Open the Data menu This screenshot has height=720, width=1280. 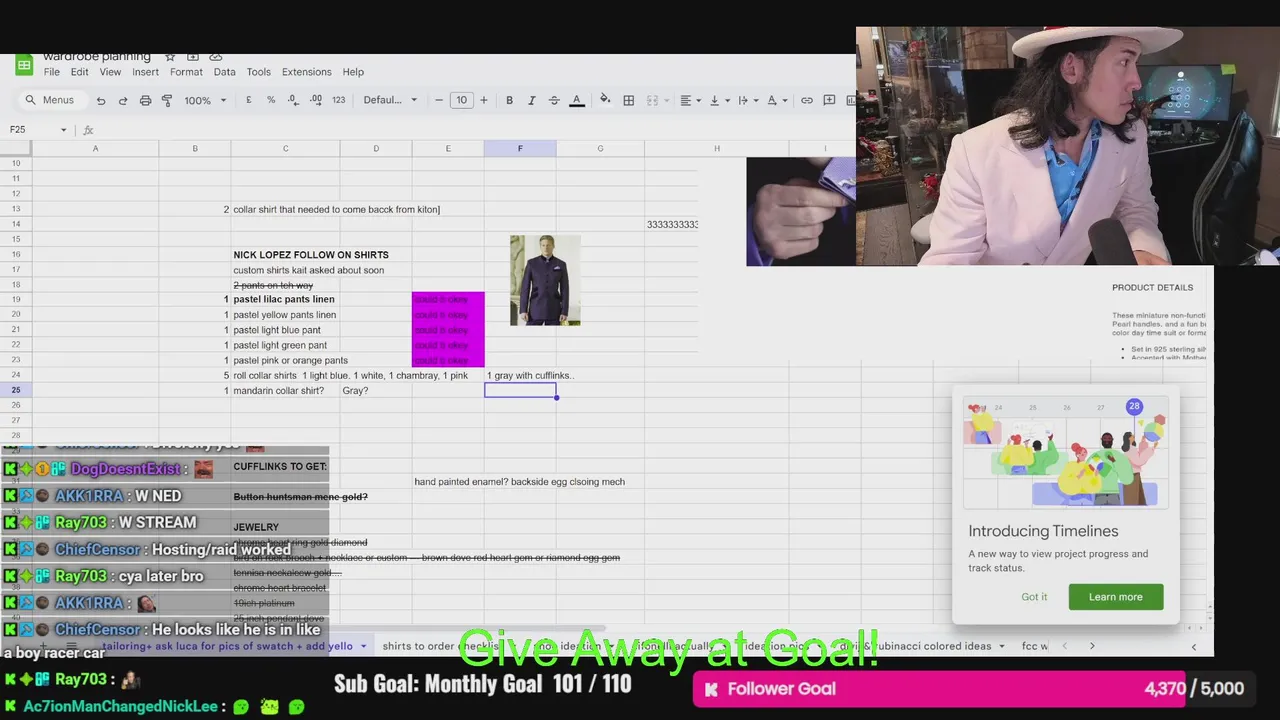pyautogui.click(x=224, y=72)
